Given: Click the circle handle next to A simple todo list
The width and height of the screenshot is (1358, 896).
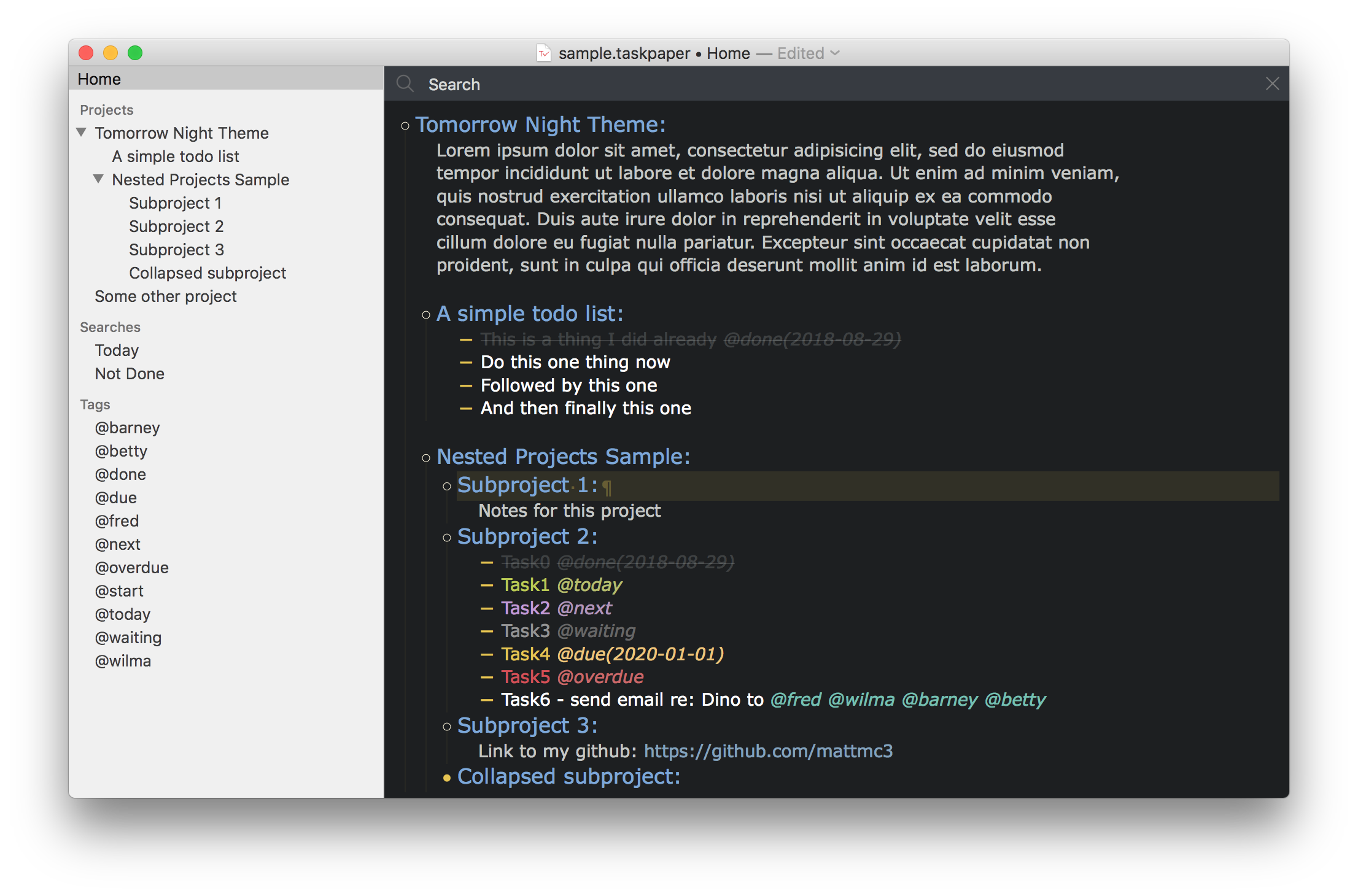Looking at the screenshot, I should click(426, 315).
